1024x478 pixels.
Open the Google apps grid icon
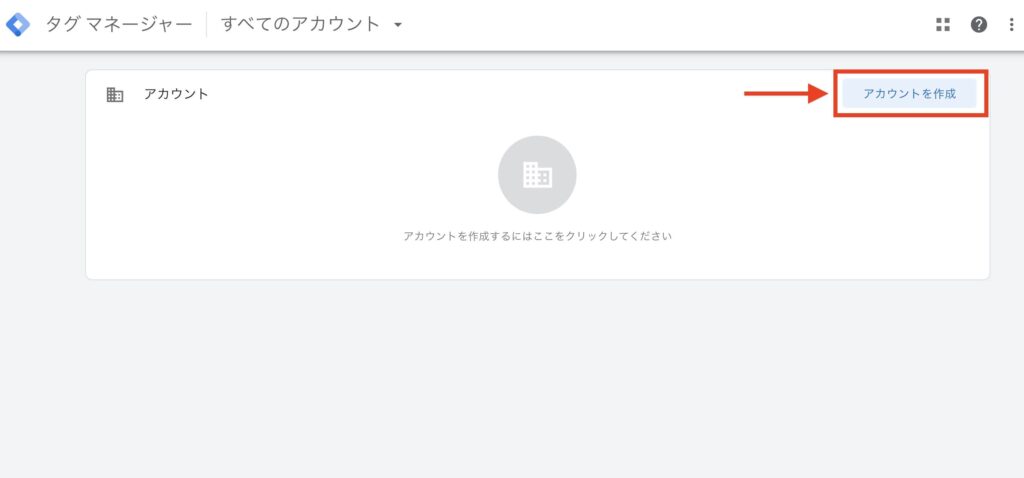coord(942,25)
